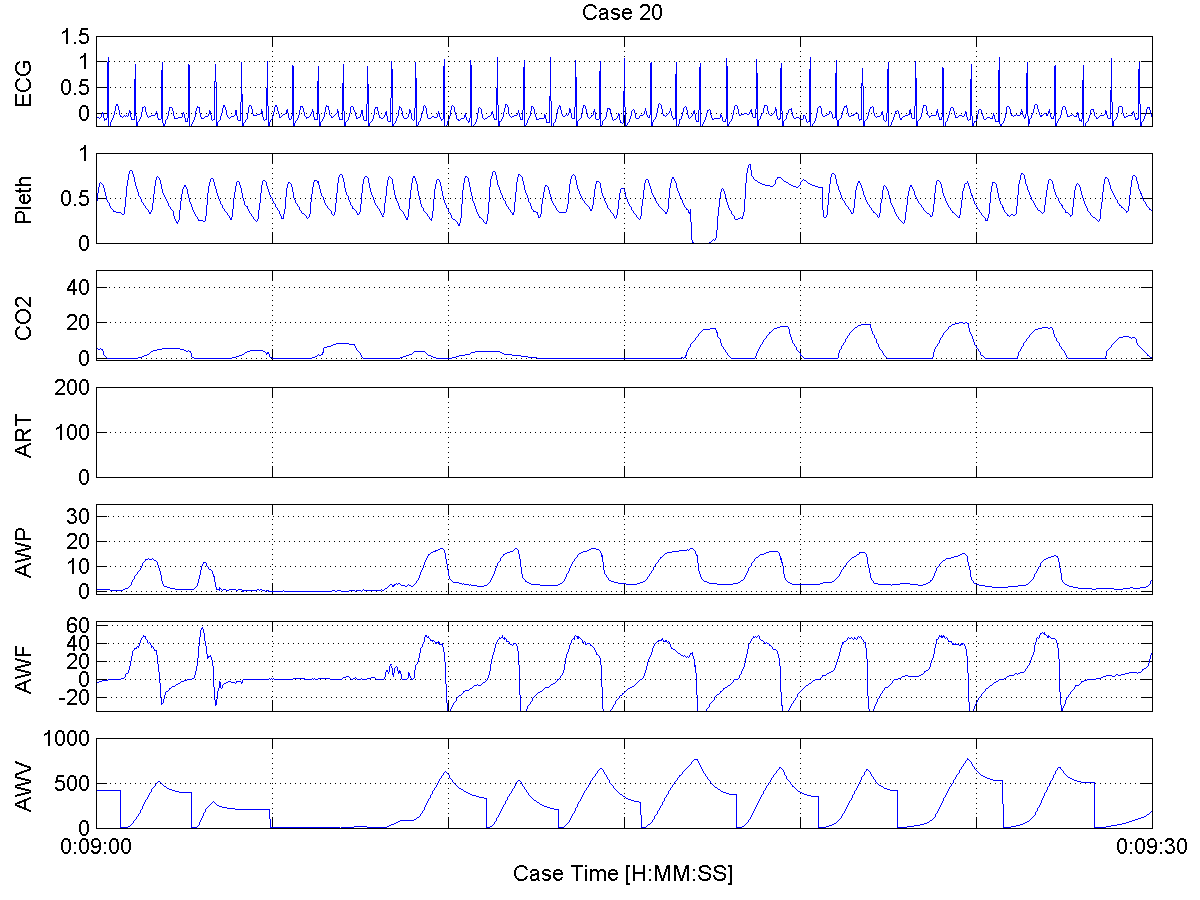Click the 30 tick on AWP axis
The height and width of the screenshot is (900, 1200).
tap(80, 515)
